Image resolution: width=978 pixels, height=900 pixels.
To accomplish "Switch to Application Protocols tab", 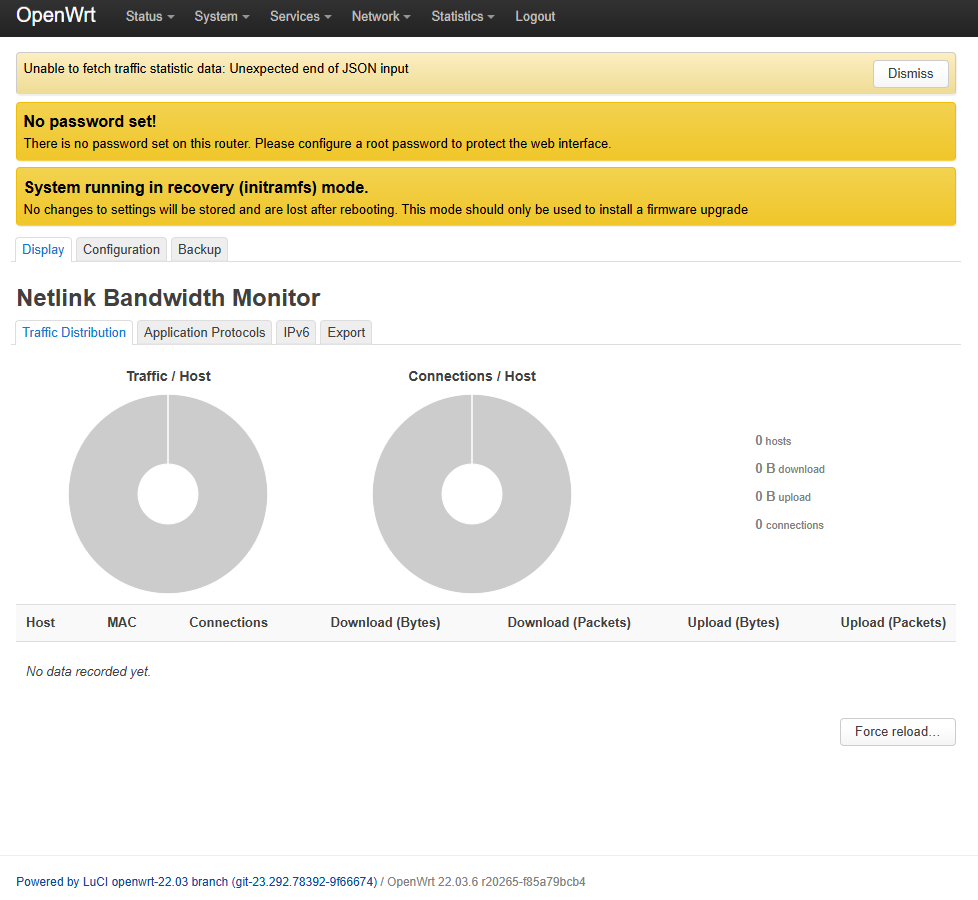I will click(204, 333).
